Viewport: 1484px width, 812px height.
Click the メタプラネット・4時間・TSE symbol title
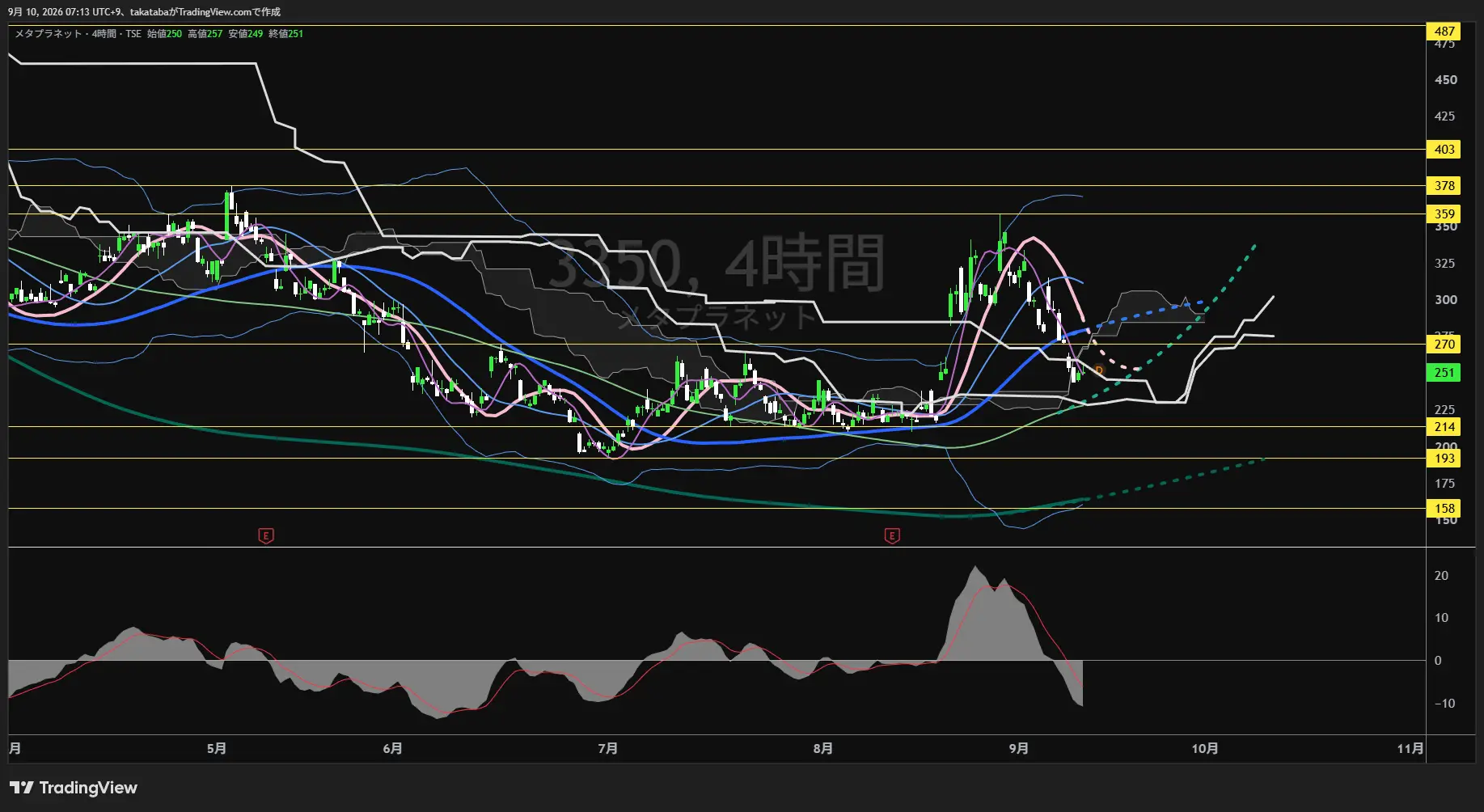coord(78,34)
